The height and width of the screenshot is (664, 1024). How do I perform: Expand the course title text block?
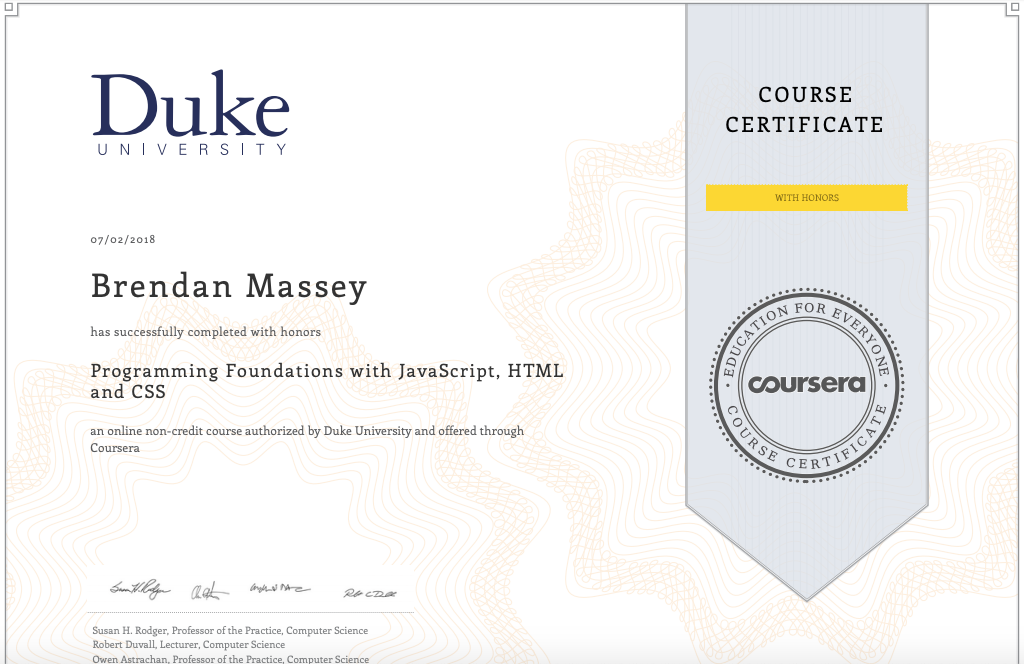[326, 380]
